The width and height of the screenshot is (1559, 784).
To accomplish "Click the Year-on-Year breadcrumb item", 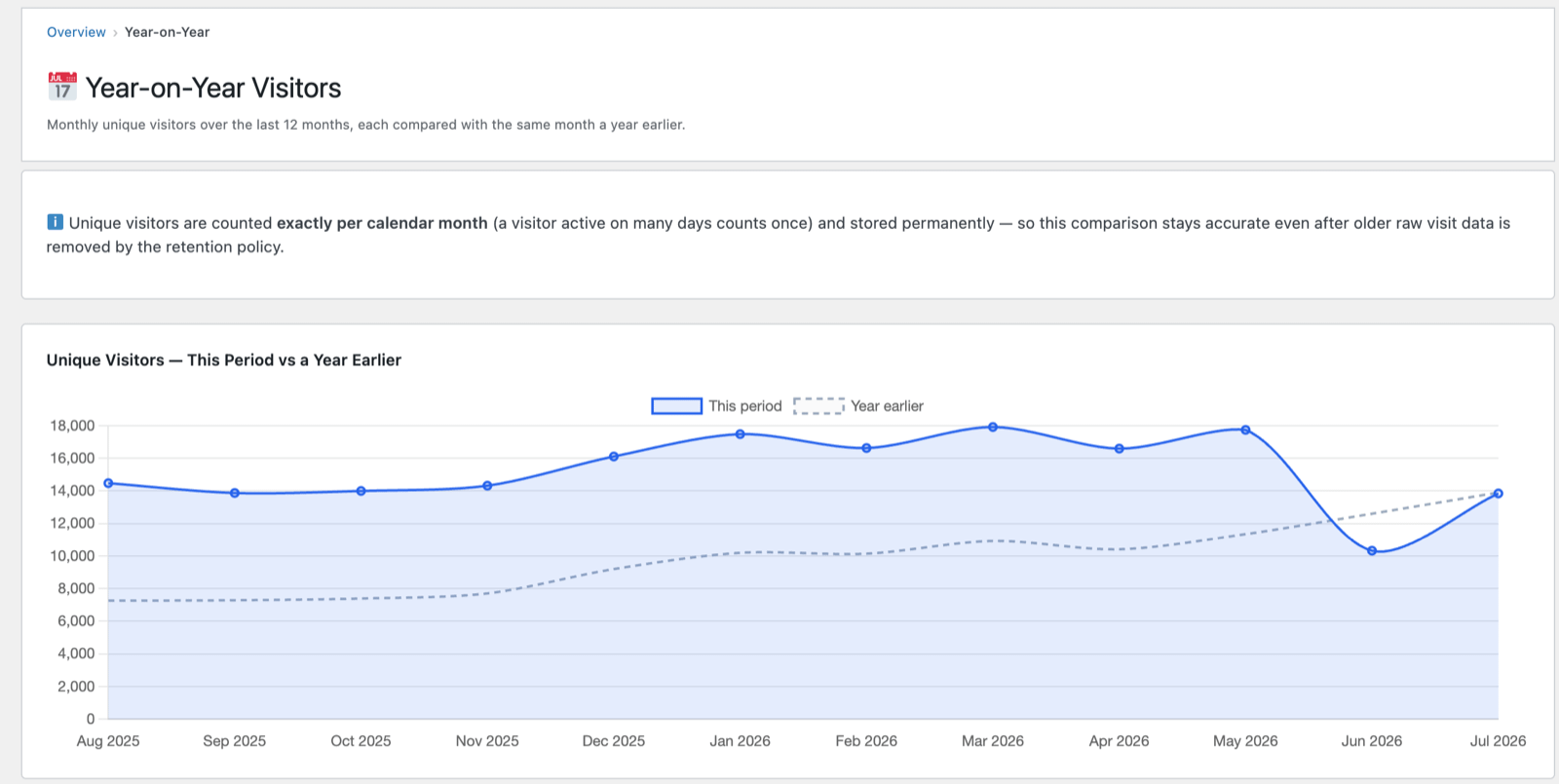I will pos(167,32).
